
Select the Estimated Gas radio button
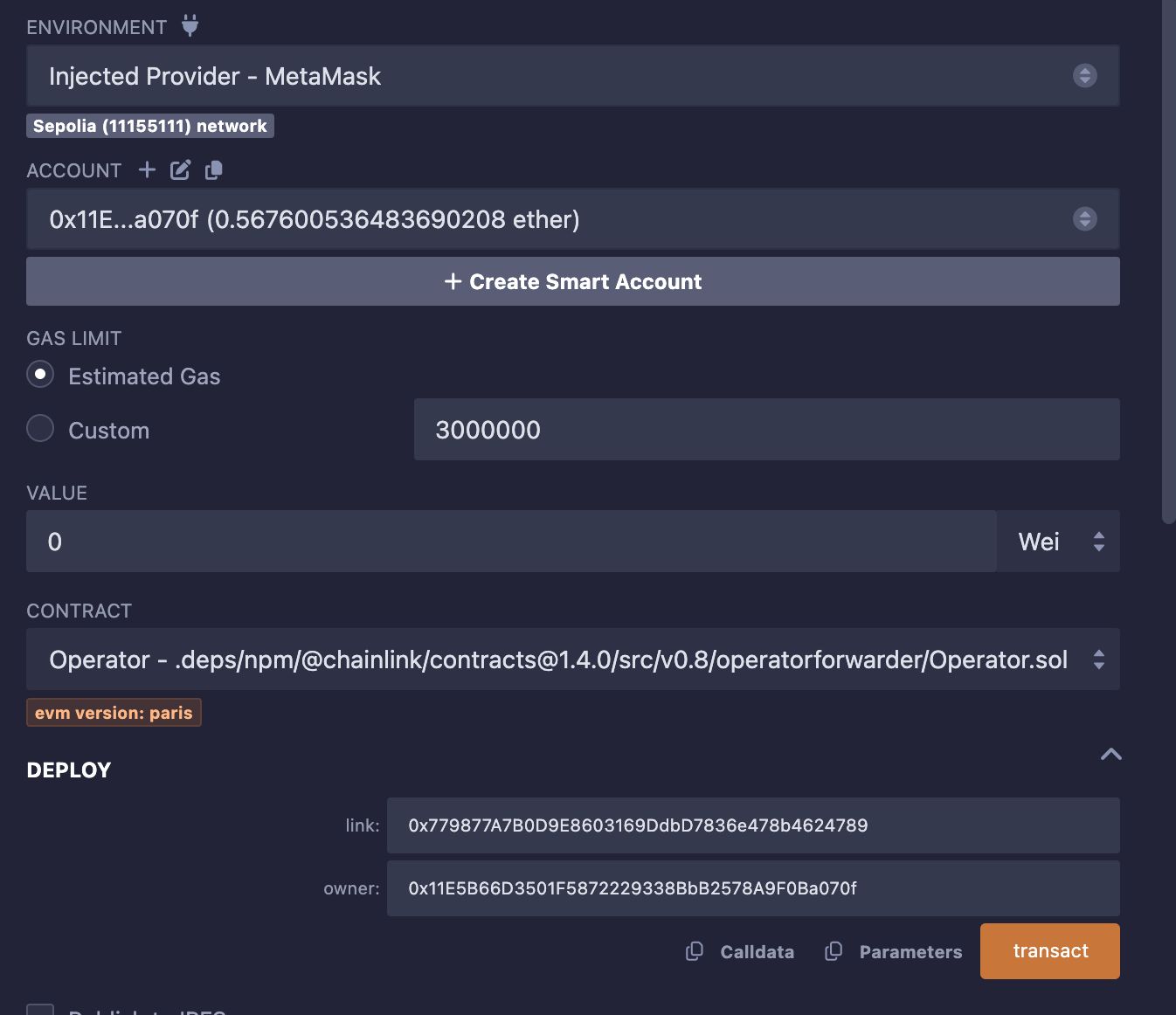tap(40, 375)
